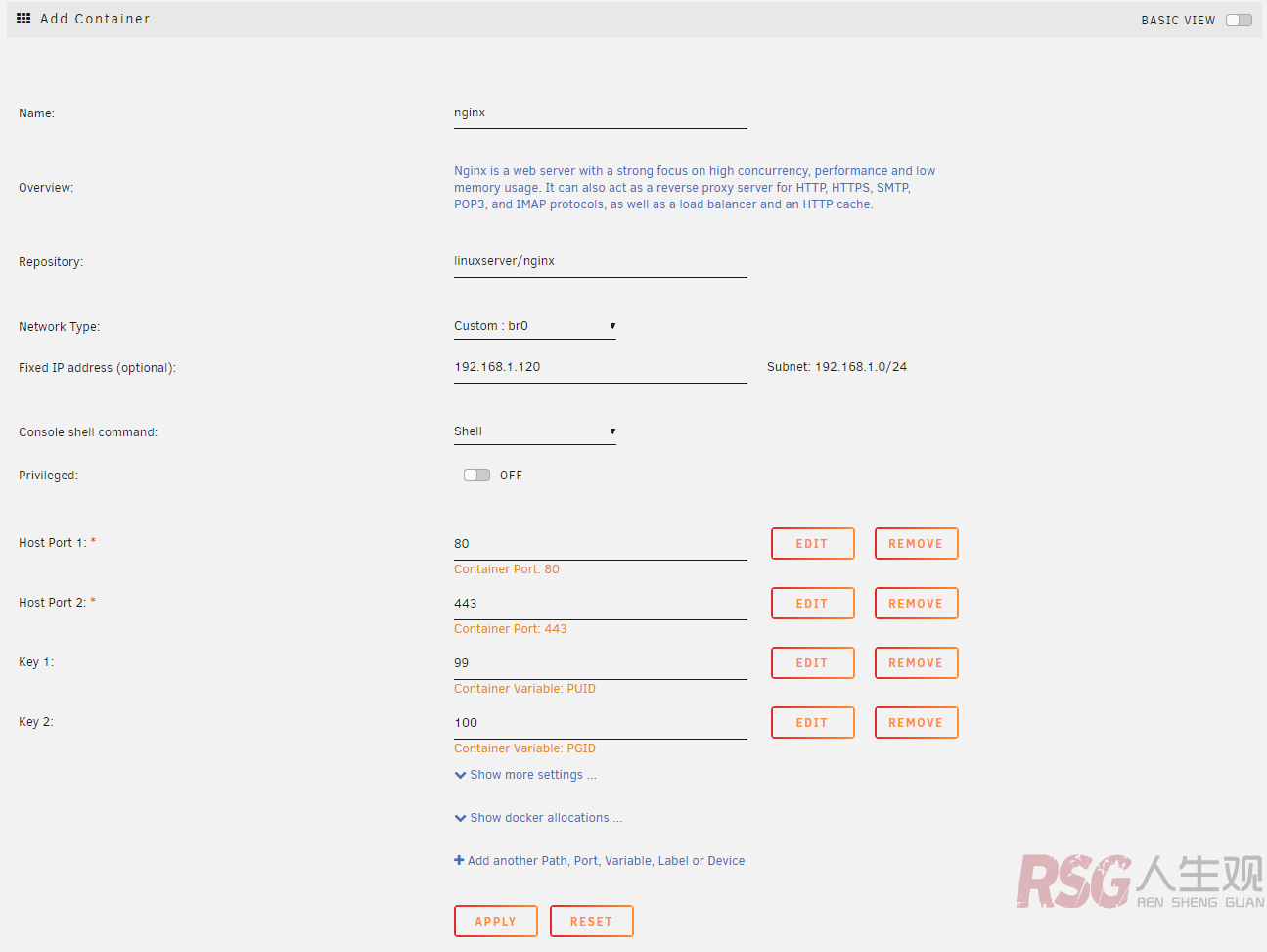1267x952 pixels.
Task: Turn on the Privileged switch
Action: coord(476,476)
